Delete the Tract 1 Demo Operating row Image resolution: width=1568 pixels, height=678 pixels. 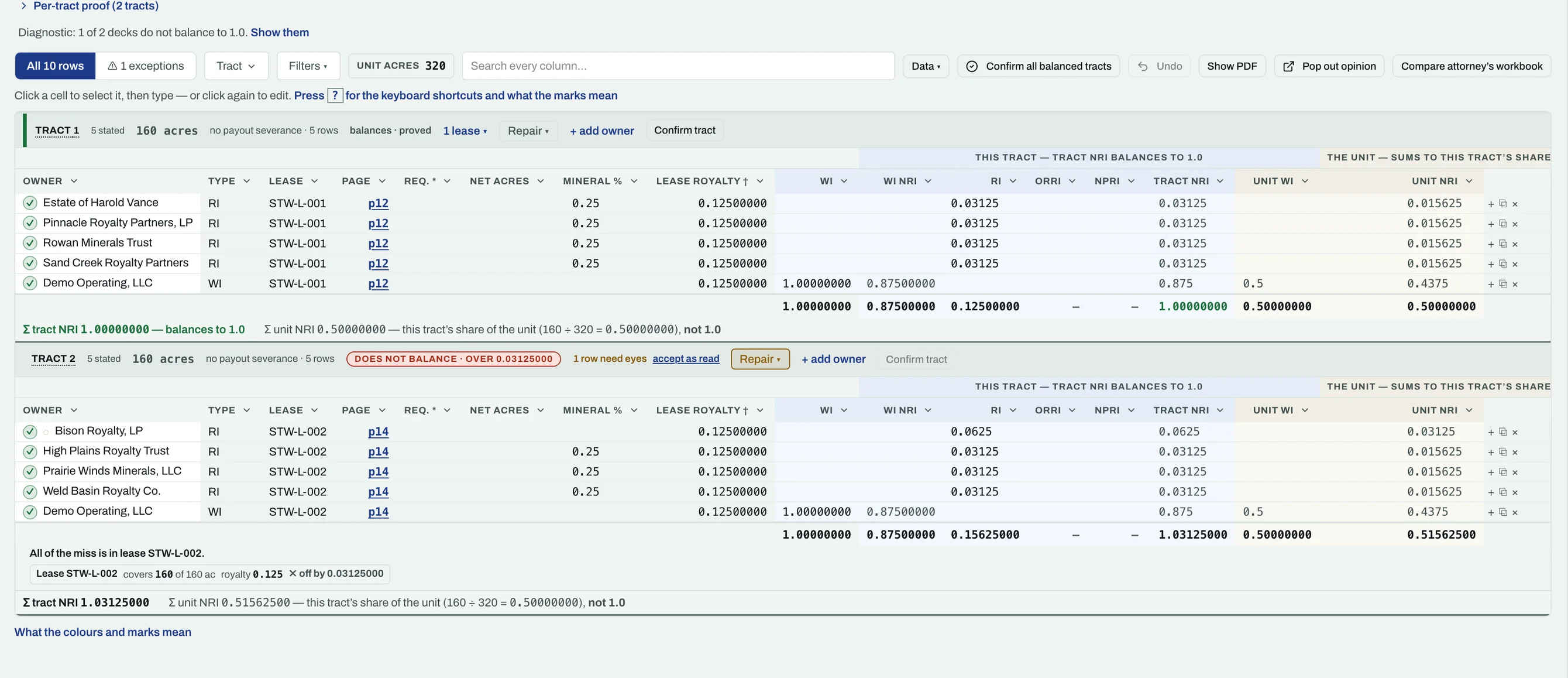pos(1515,285)
